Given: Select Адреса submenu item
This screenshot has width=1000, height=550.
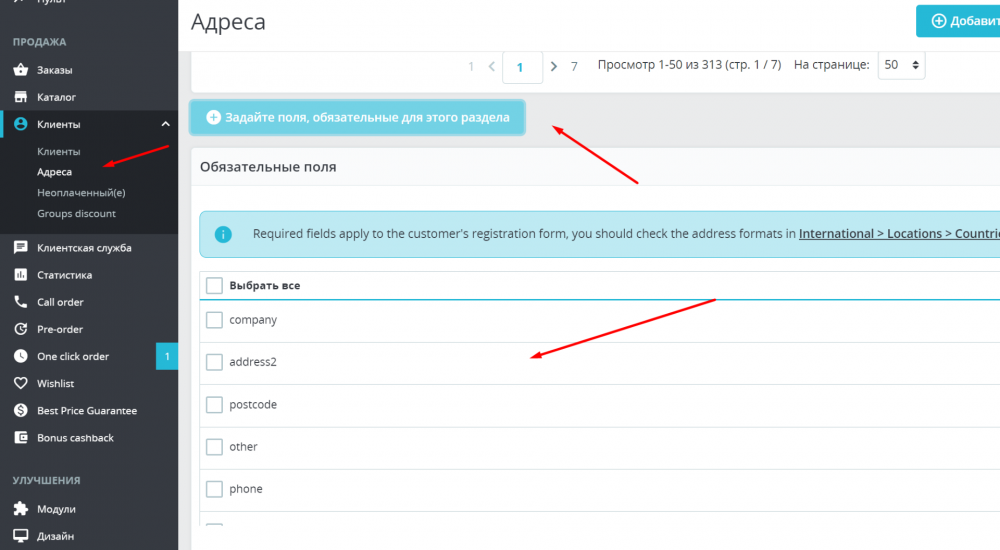Looking at the screenshot, I should [x=54, y=172].
